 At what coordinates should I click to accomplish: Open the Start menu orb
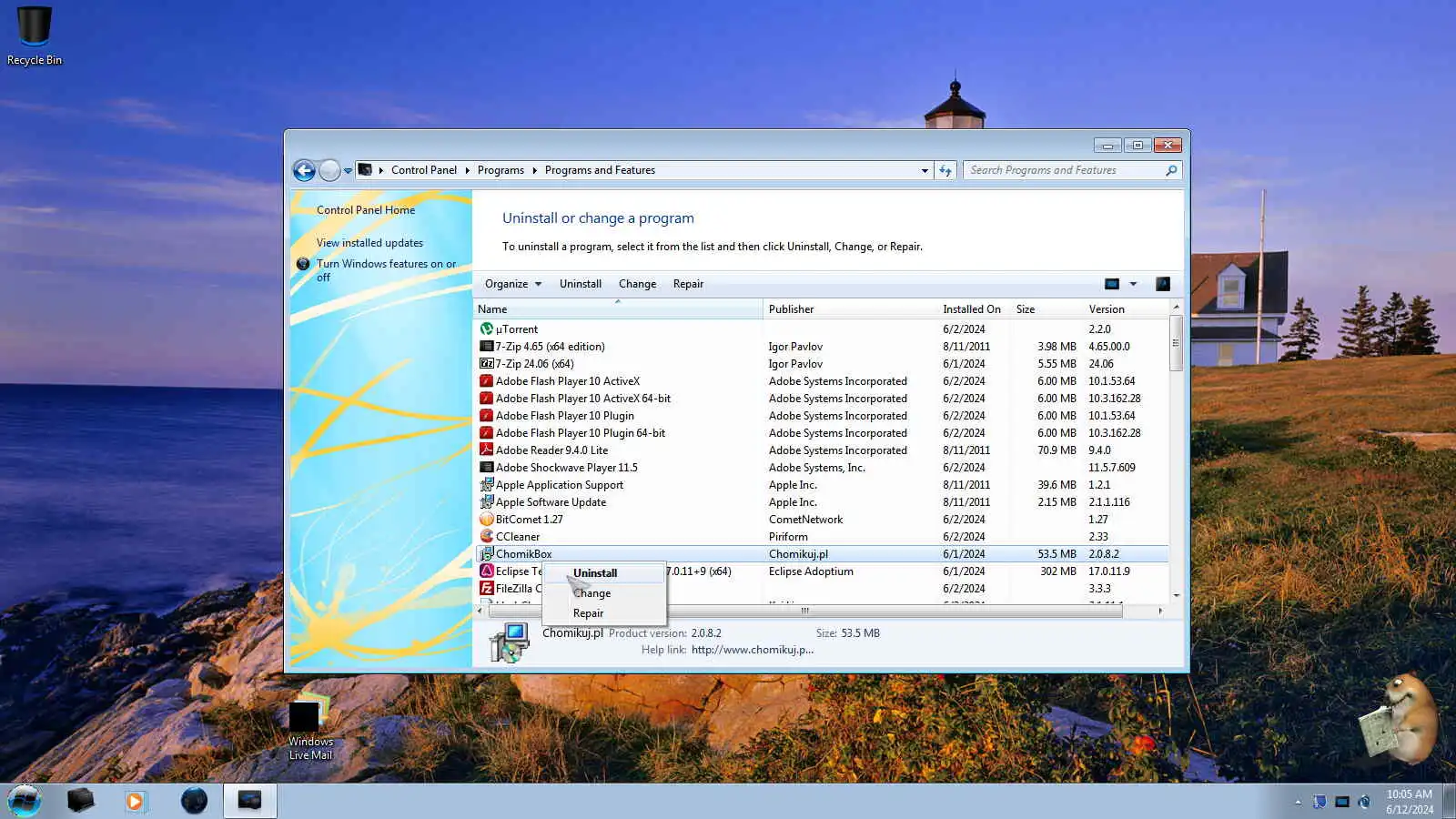coord(25,801)
